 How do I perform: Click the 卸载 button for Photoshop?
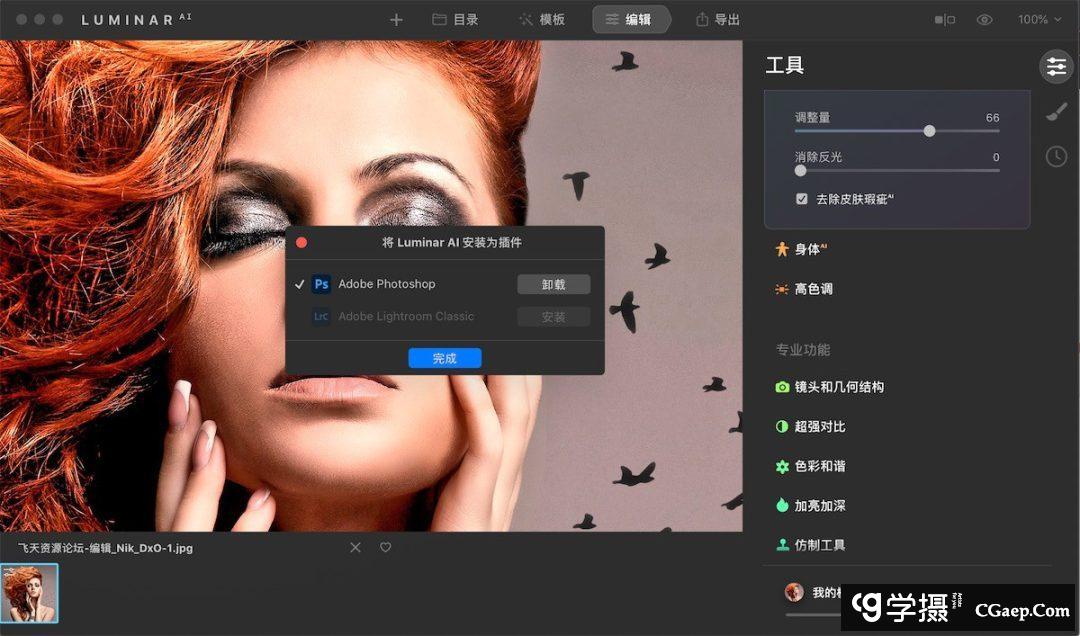coord(553,285)
